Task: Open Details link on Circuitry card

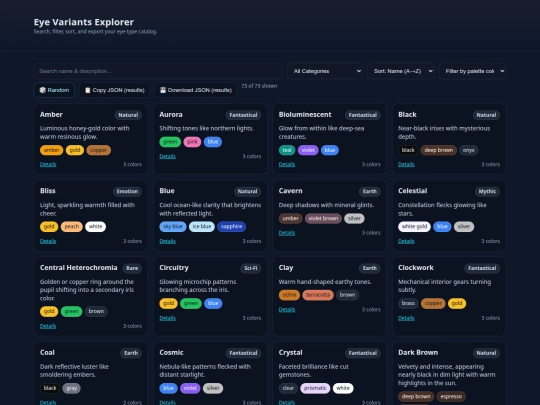Action: [x=167, y=318]
